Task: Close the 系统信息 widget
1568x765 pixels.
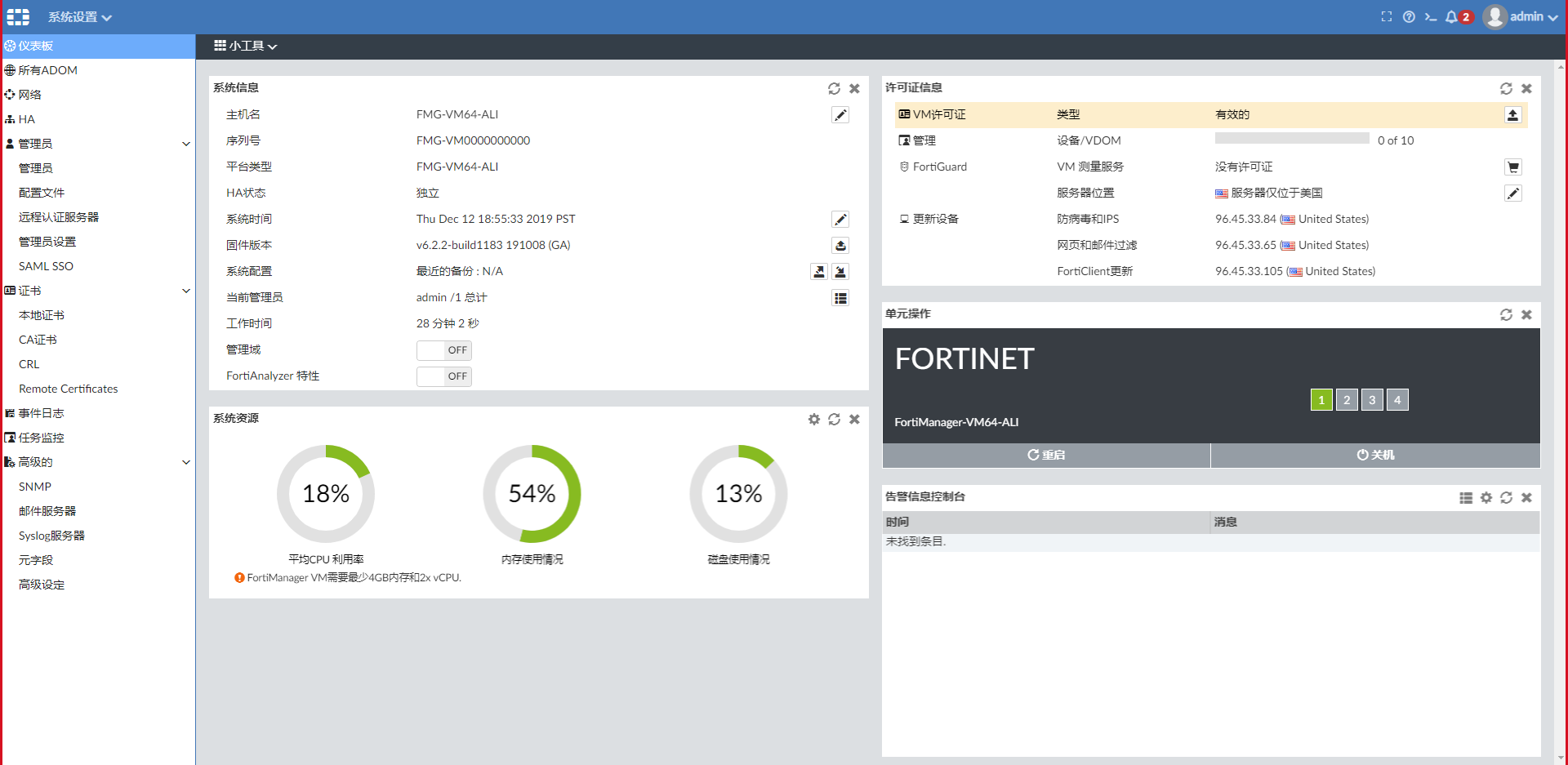Action: click(854, 88)
